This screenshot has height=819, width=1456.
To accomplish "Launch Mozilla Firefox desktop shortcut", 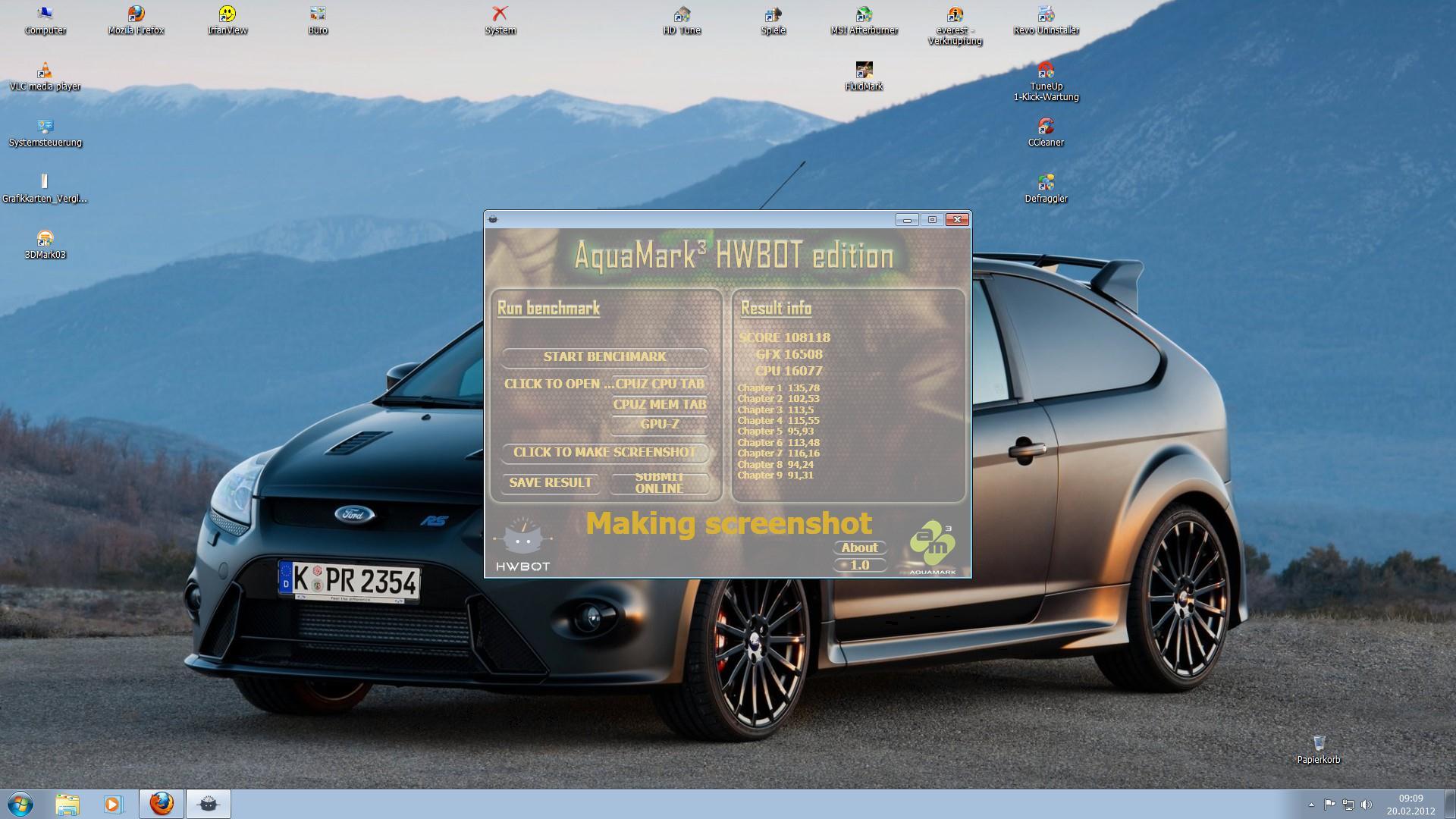I will click(136, 20).
